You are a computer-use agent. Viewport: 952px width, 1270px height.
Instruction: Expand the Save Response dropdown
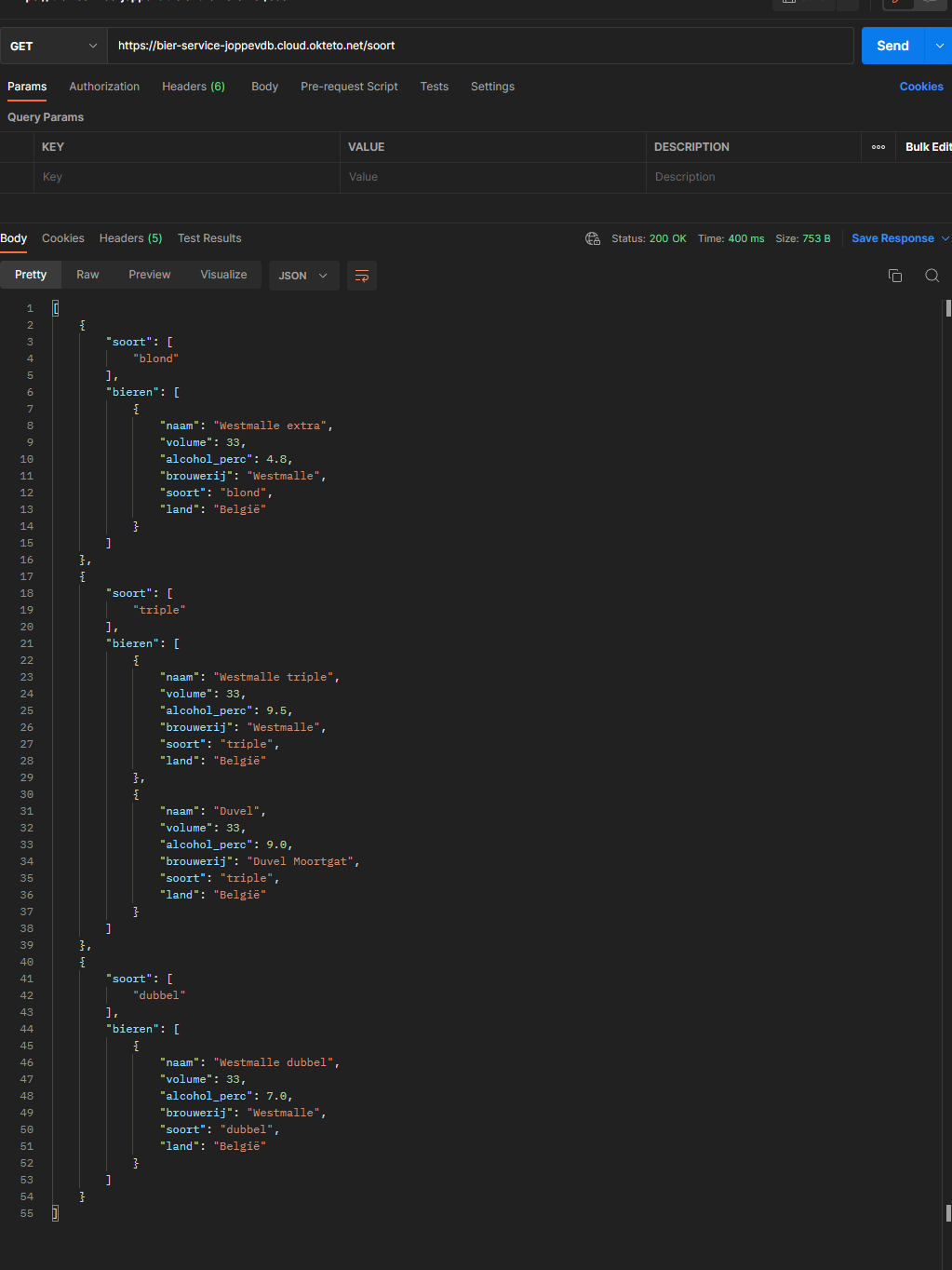(945, 237)
